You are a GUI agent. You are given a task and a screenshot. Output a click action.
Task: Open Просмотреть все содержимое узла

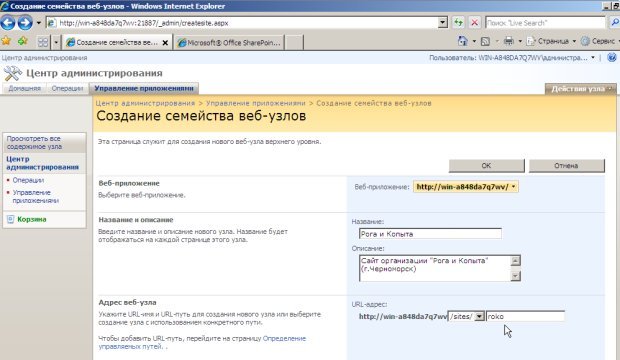tap(34, 142)
